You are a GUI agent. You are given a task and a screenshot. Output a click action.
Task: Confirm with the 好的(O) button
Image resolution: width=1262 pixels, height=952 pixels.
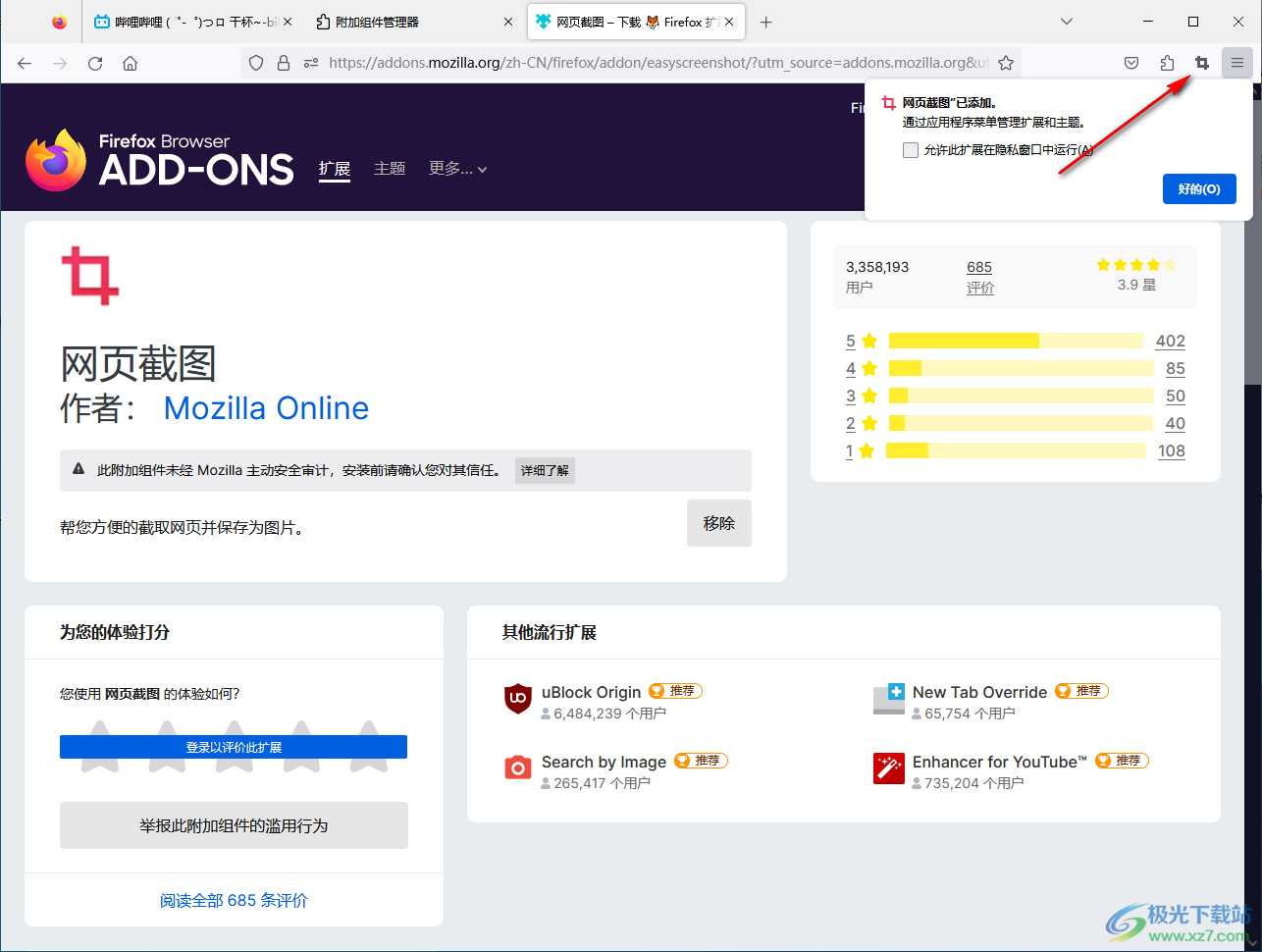pos(1199,188)
